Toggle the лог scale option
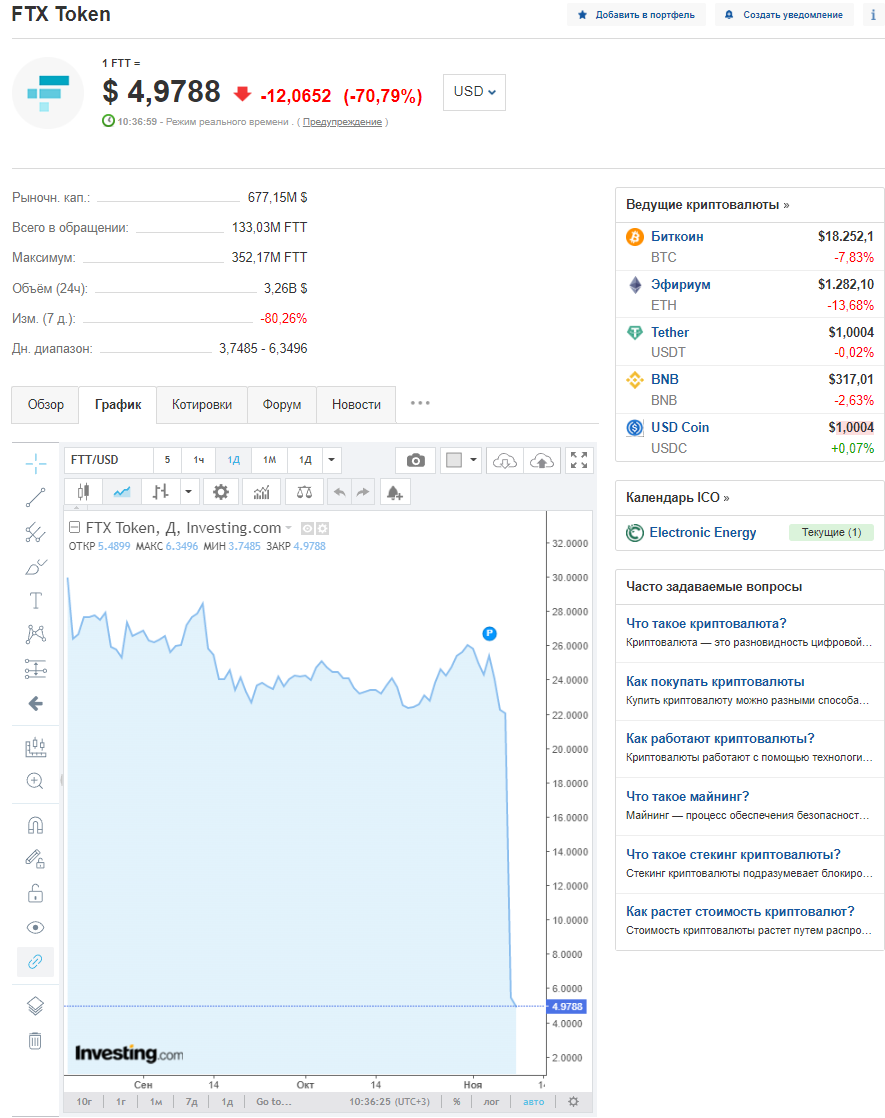Viewport: 885px width, 1118px height. coord(491,1101)
